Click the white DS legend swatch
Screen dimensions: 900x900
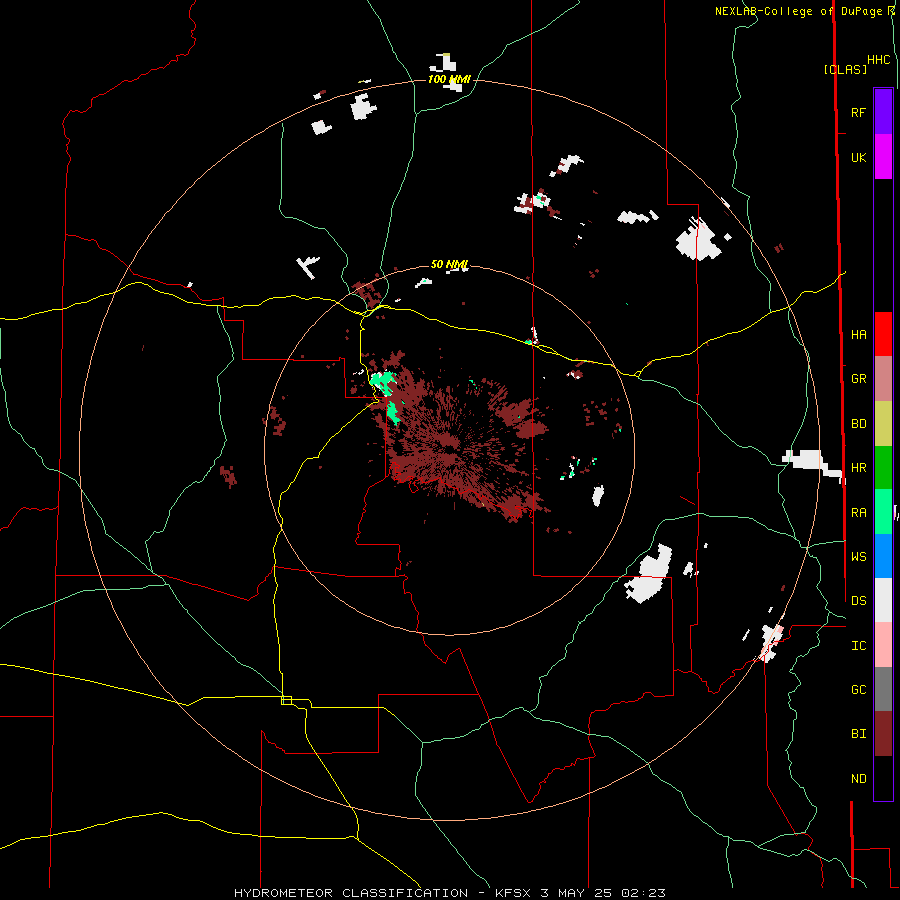pyautogui.click(x=883, y=600)
